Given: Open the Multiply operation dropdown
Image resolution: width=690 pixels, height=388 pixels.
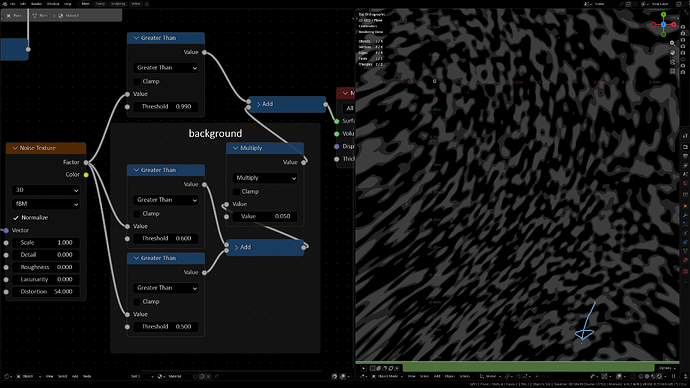Looking at the screenshot, I should pyautogui.click(x=265, y=178).
